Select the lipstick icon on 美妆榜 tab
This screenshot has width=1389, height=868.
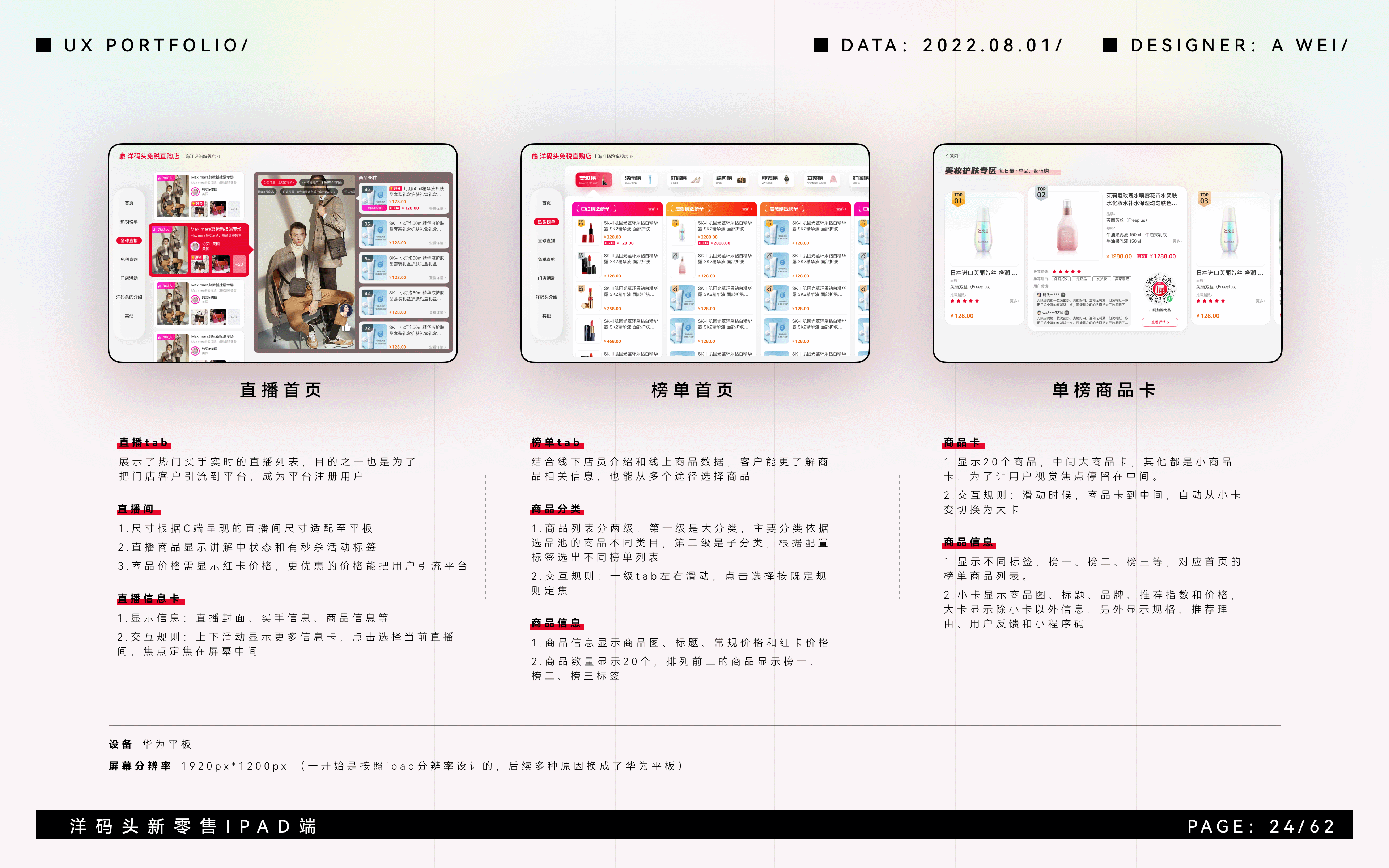[604, 180]
